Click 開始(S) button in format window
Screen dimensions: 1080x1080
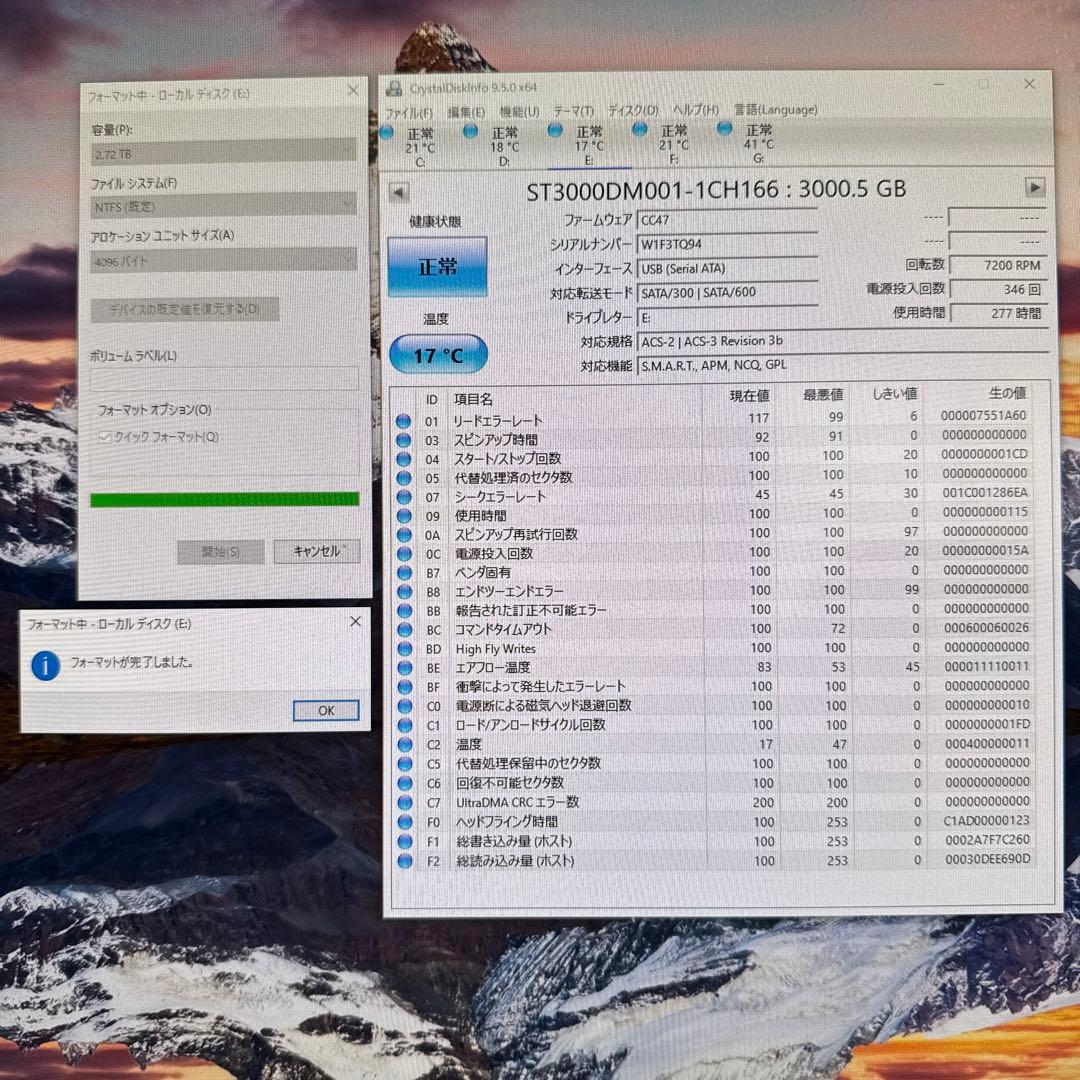click(x=221, y=552)
